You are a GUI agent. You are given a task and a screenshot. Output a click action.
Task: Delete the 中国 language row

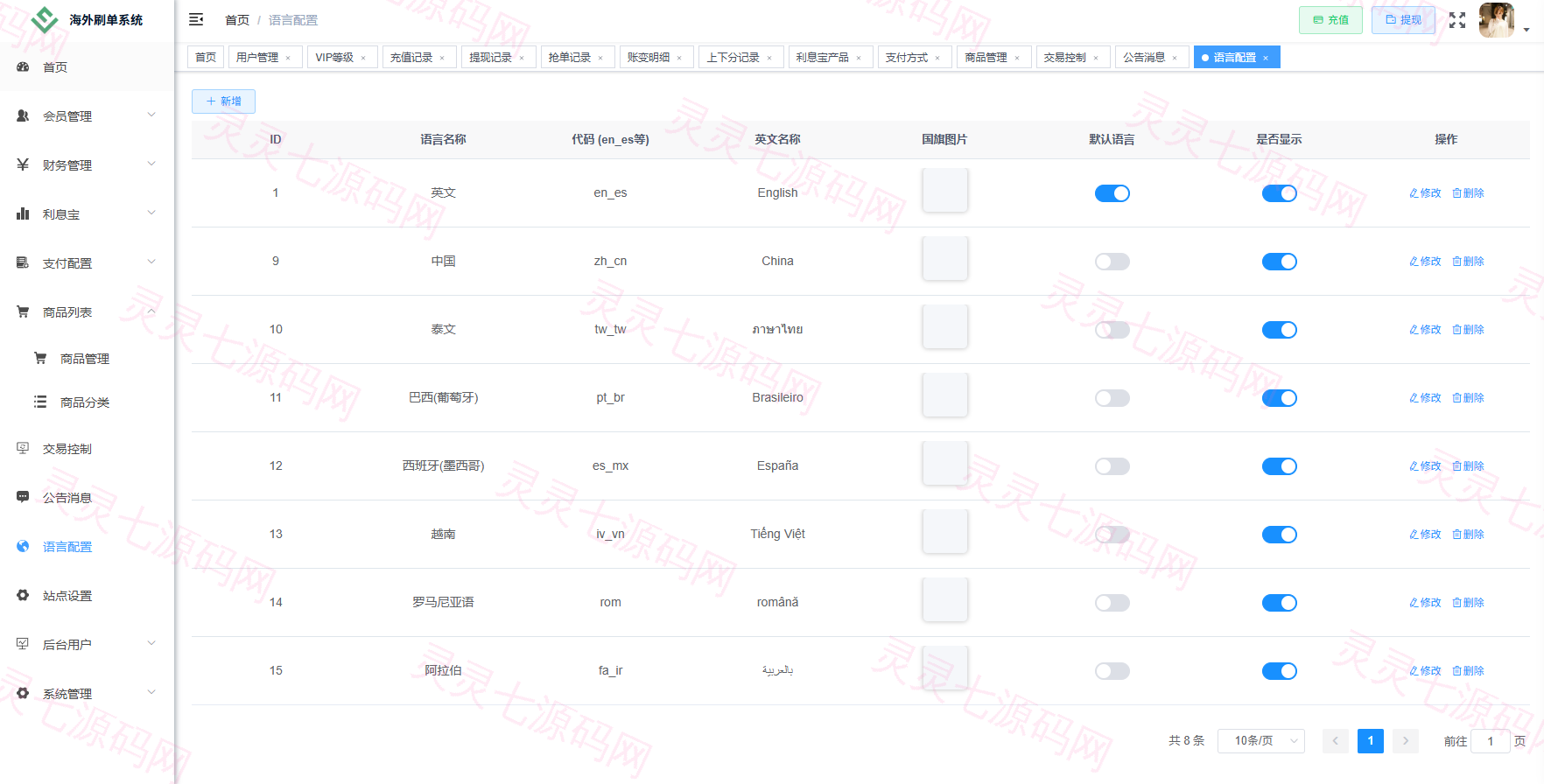point(1468,262)
